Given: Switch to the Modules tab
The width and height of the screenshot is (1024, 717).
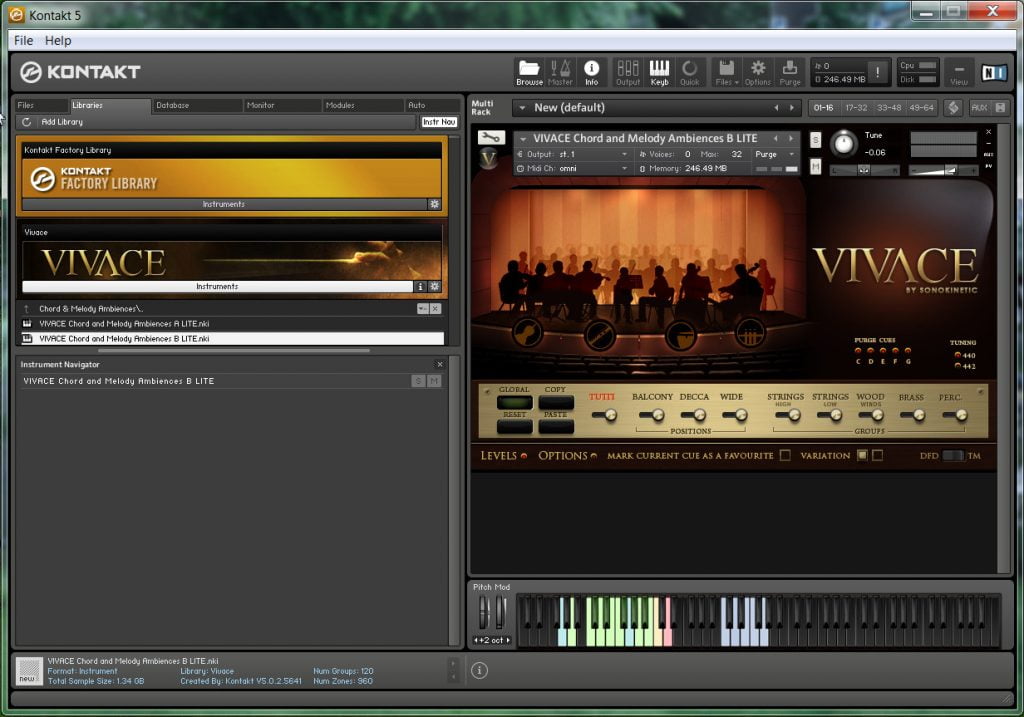Looking at the screenshot, I should (x=362, y=105).
